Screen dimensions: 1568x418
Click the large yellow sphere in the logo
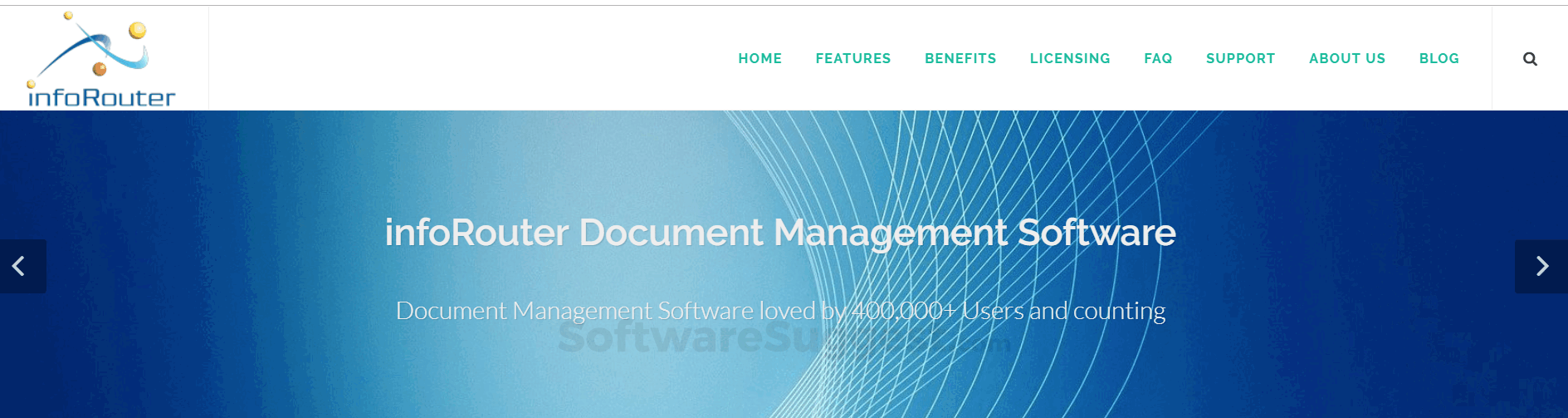coord(137,32)
